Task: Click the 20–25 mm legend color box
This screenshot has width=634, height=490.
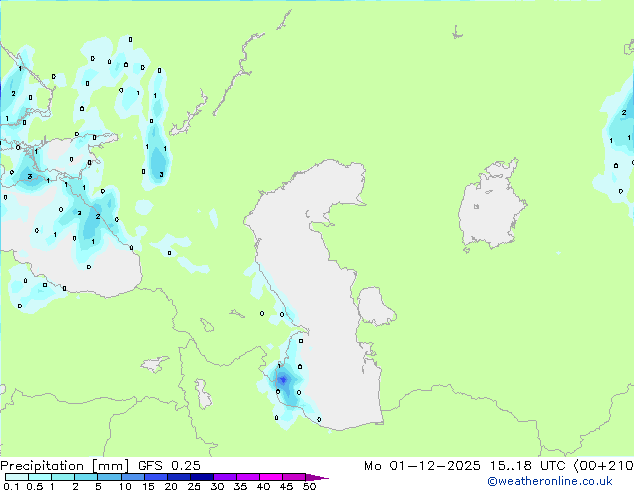Action: click(x=178, y=477)
